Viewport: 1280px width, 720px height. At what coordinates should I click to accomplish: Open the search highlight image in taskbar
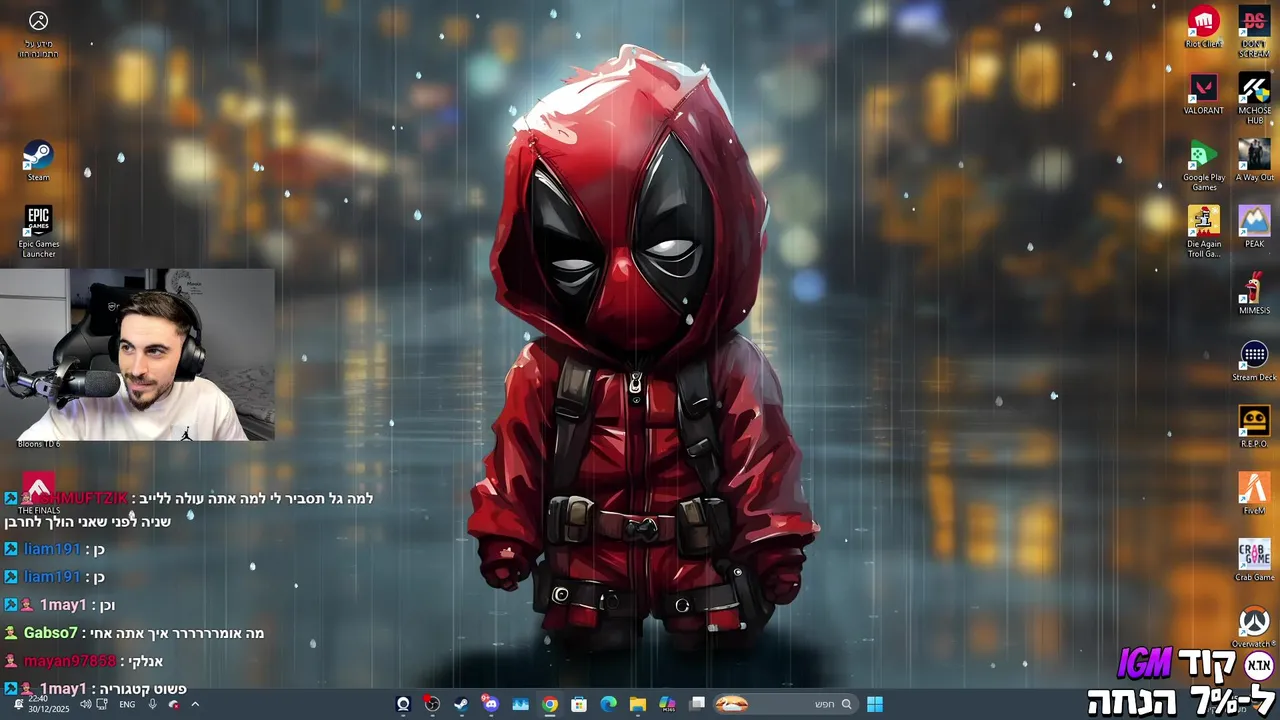point(732,704)
